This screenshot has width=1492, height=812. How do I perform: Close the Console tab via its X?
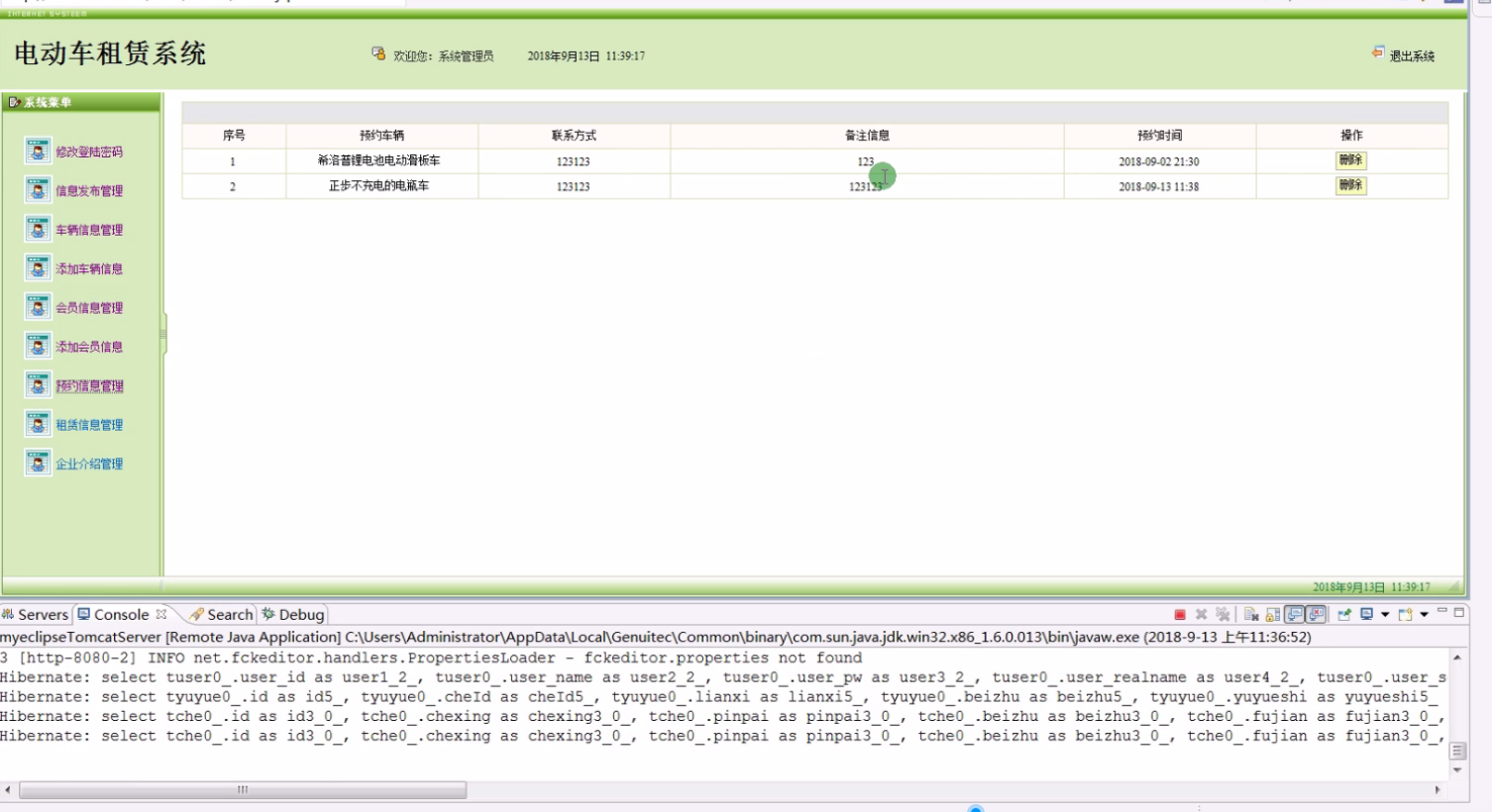coord(161,614)
